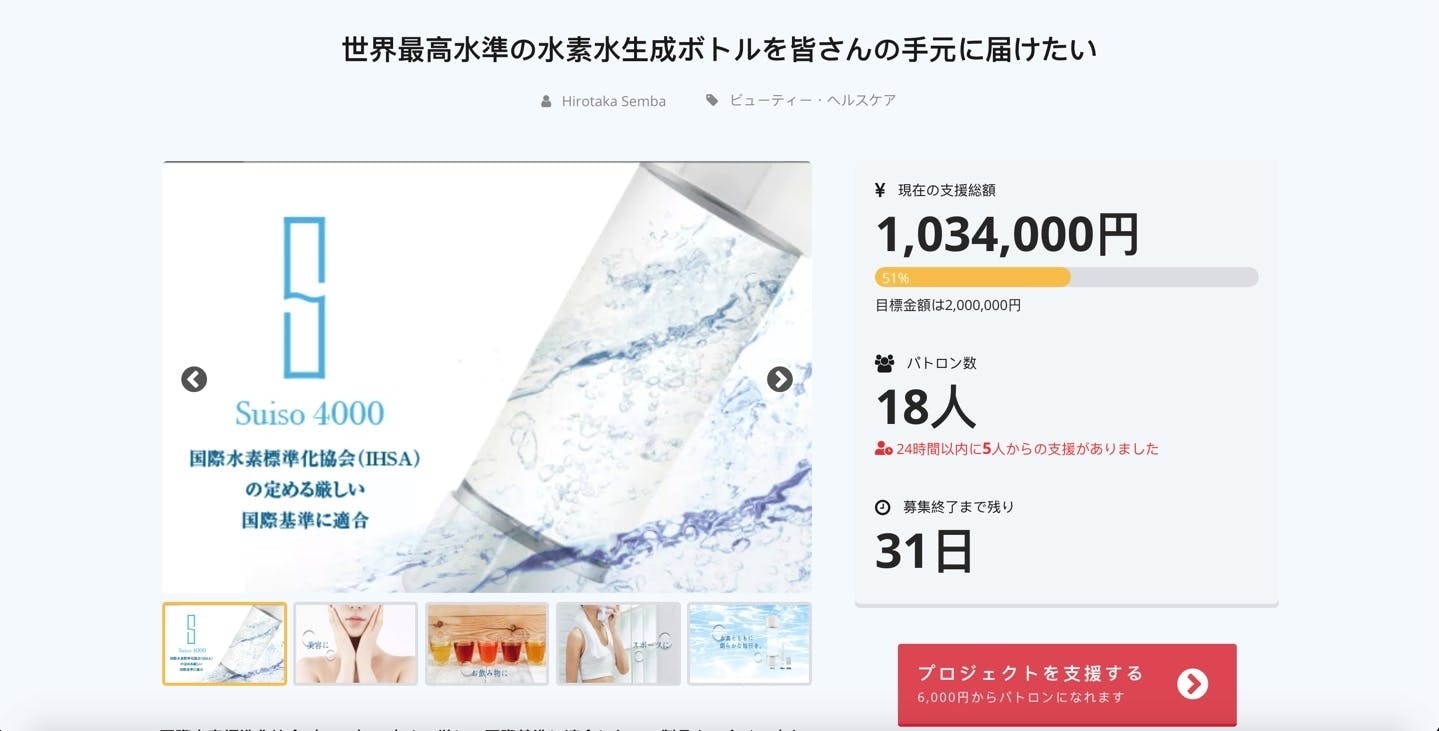Click the project title heading 世界最高水準の水素水生成ボトル
This screenshot has height=731, width=1439.
coord(719,50)
